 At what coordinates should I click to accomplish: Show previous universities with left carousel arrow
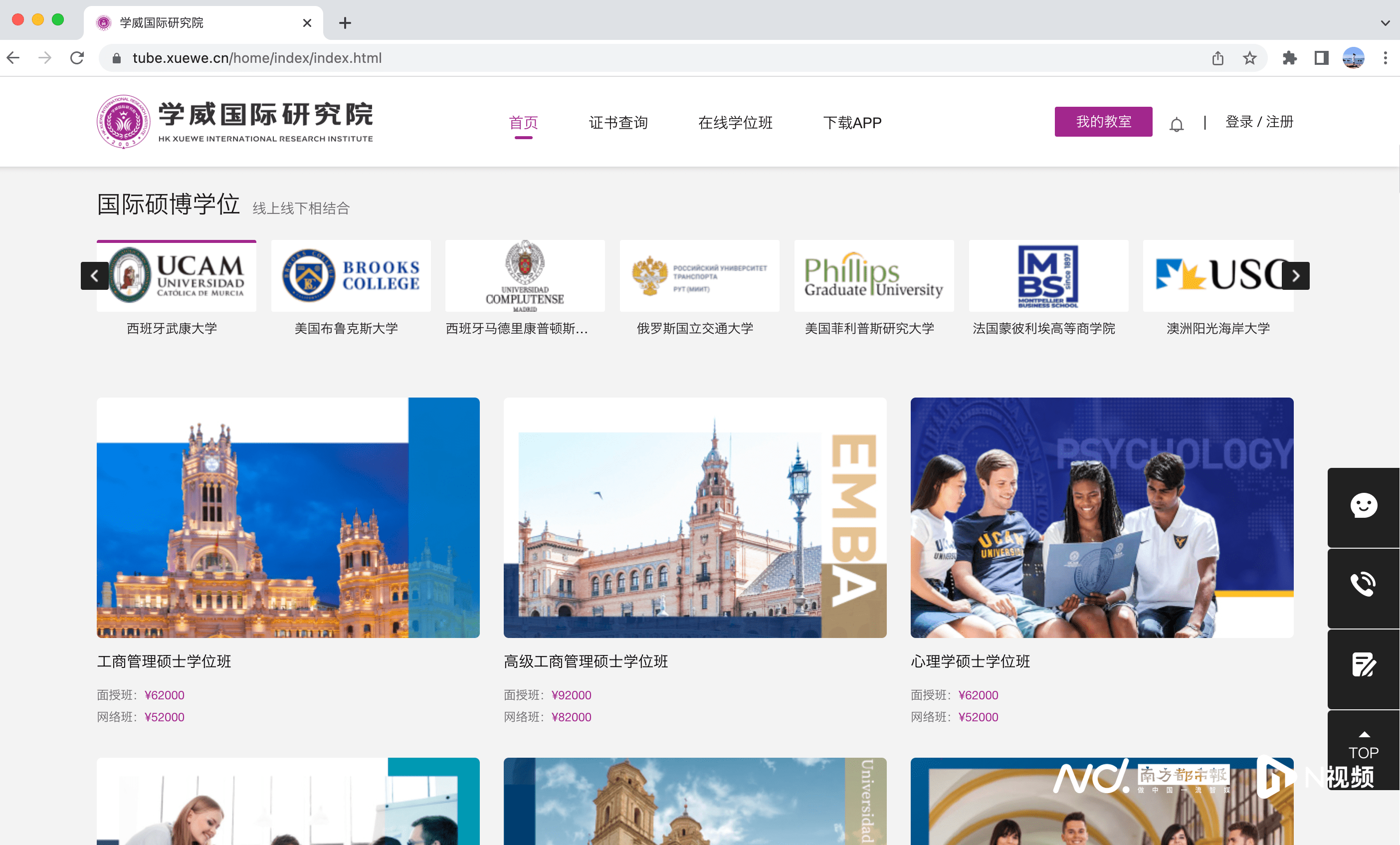coord(94,276)
